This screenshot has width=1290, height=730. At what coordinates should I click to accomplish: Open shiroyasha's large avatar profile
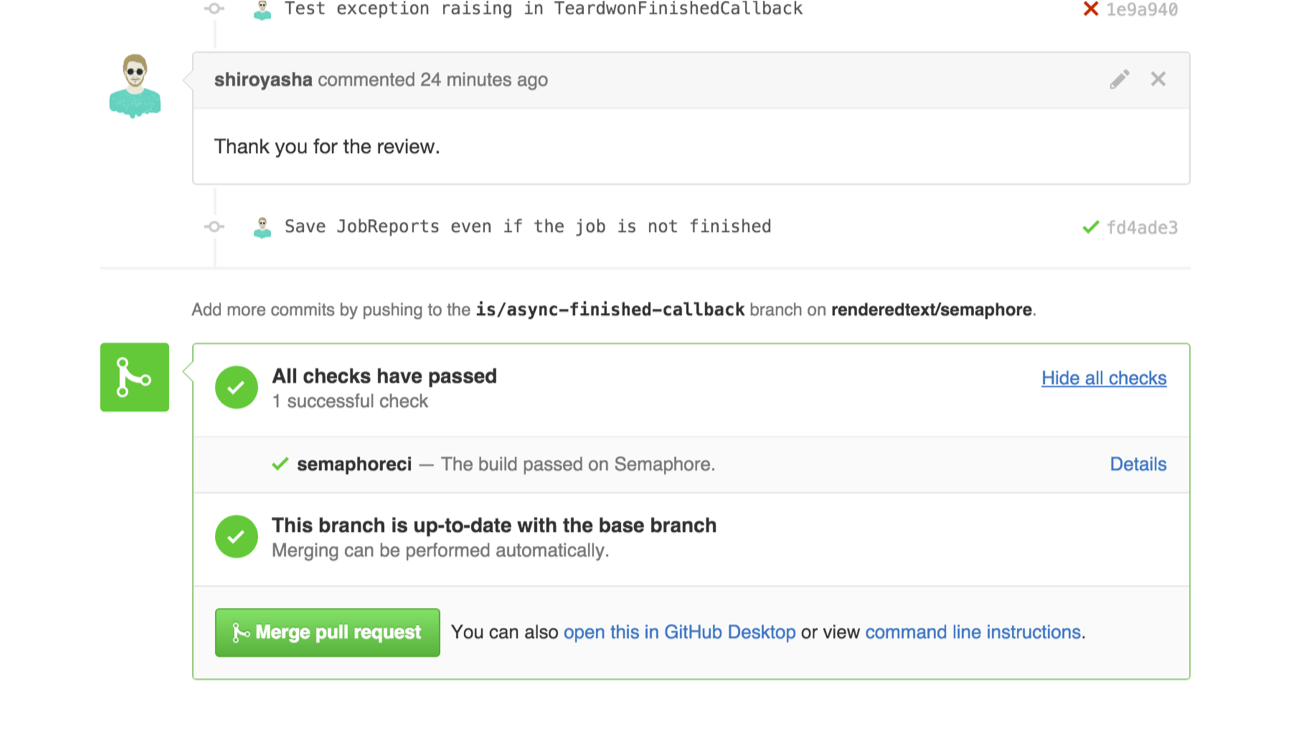point(135,86)
